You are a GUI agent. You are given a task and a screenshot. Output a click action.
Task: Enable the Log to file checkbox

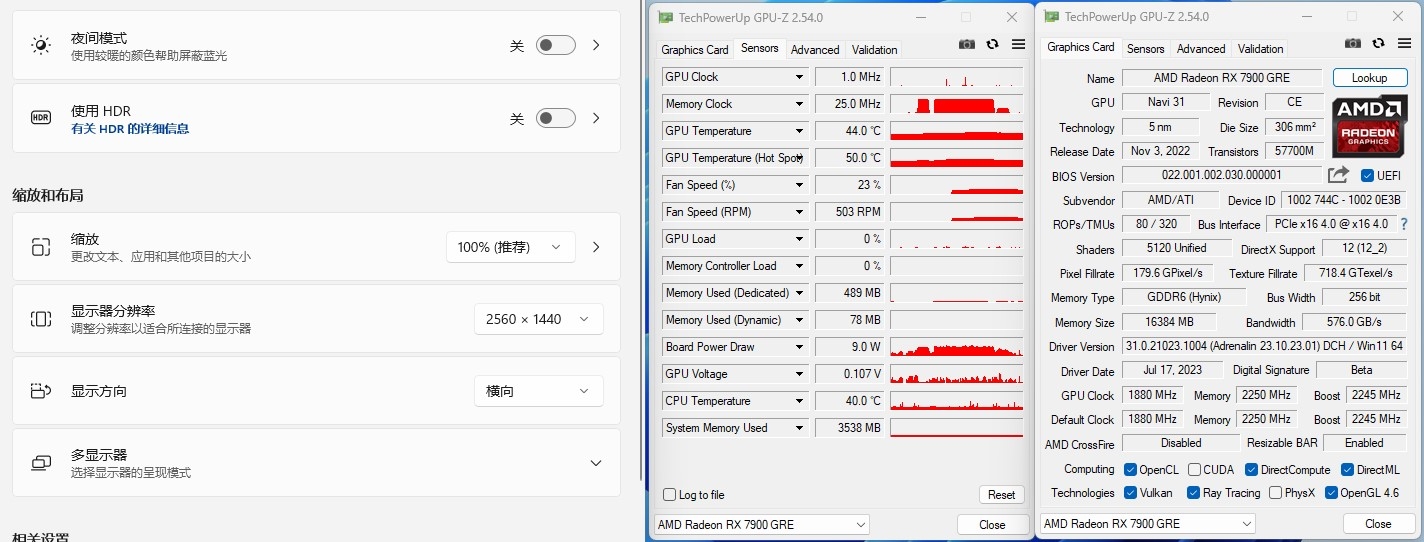670,495
